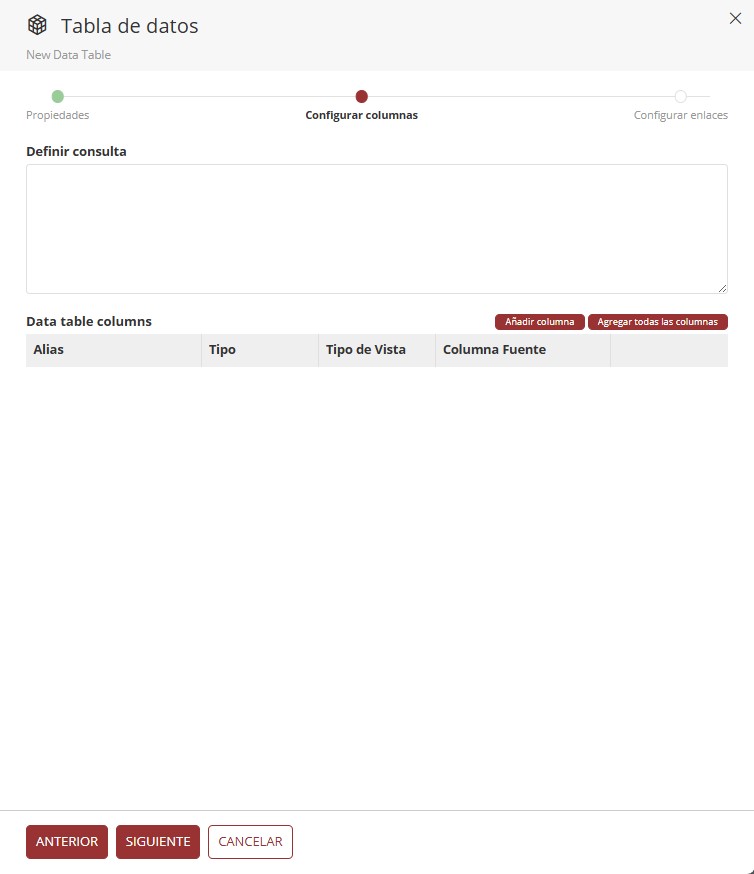Jump to the Configurar enlaces step label
The height and width of the screenshot is (874, 754).
tap(680, 115)
